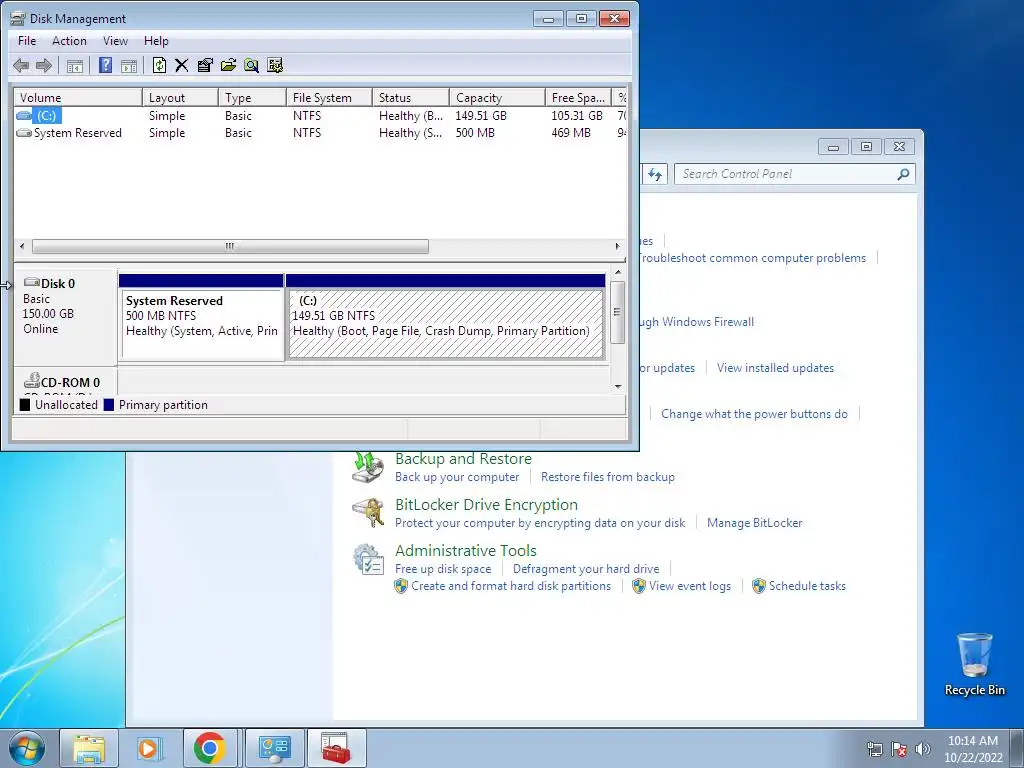Click the Control Panel search magnifier icon
Screen dimensions: 1024x768
pyautogui.click(x=903, y=174)
